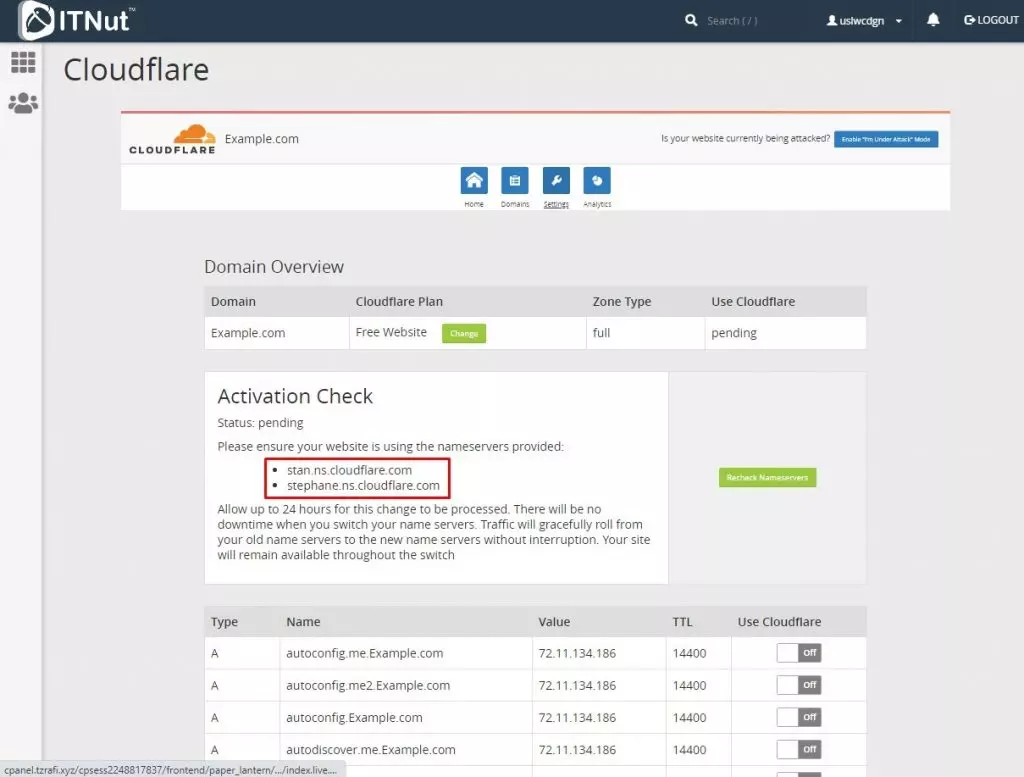
Task: Click the Cloudflare cloud logo
Action: 172,139
